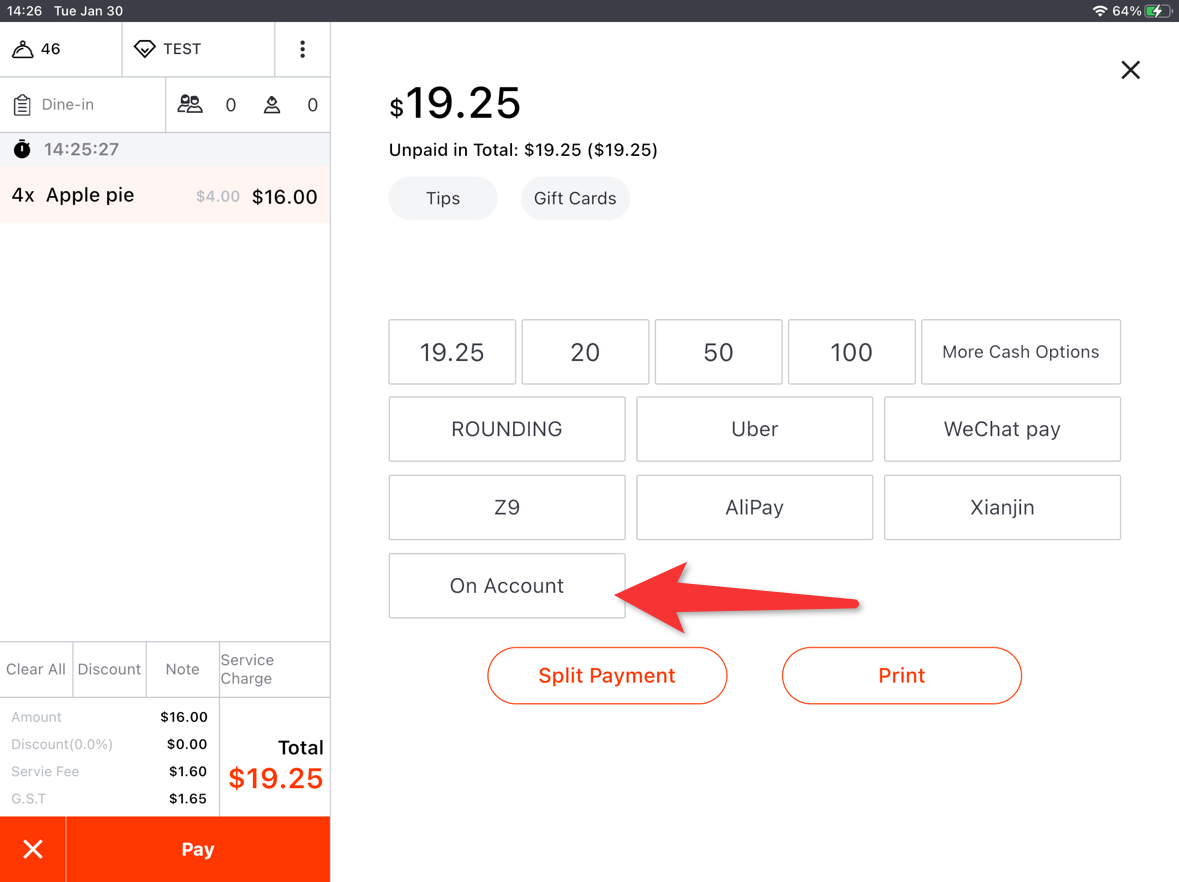Tap the G.S.T $1.65 row
1179x882 pixels.
point(109,799)
